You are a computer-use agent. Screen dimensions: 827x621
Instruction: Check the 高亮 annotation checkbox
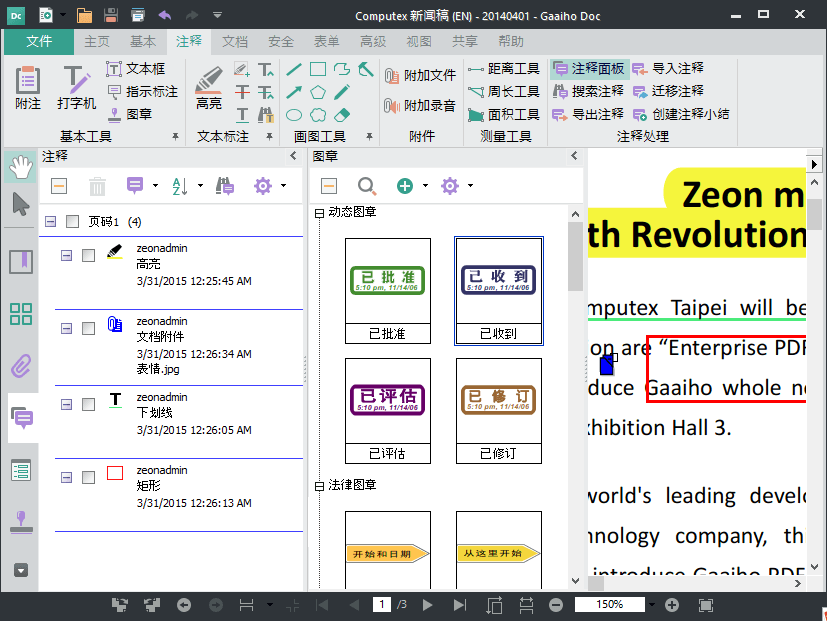coord(88,255)
